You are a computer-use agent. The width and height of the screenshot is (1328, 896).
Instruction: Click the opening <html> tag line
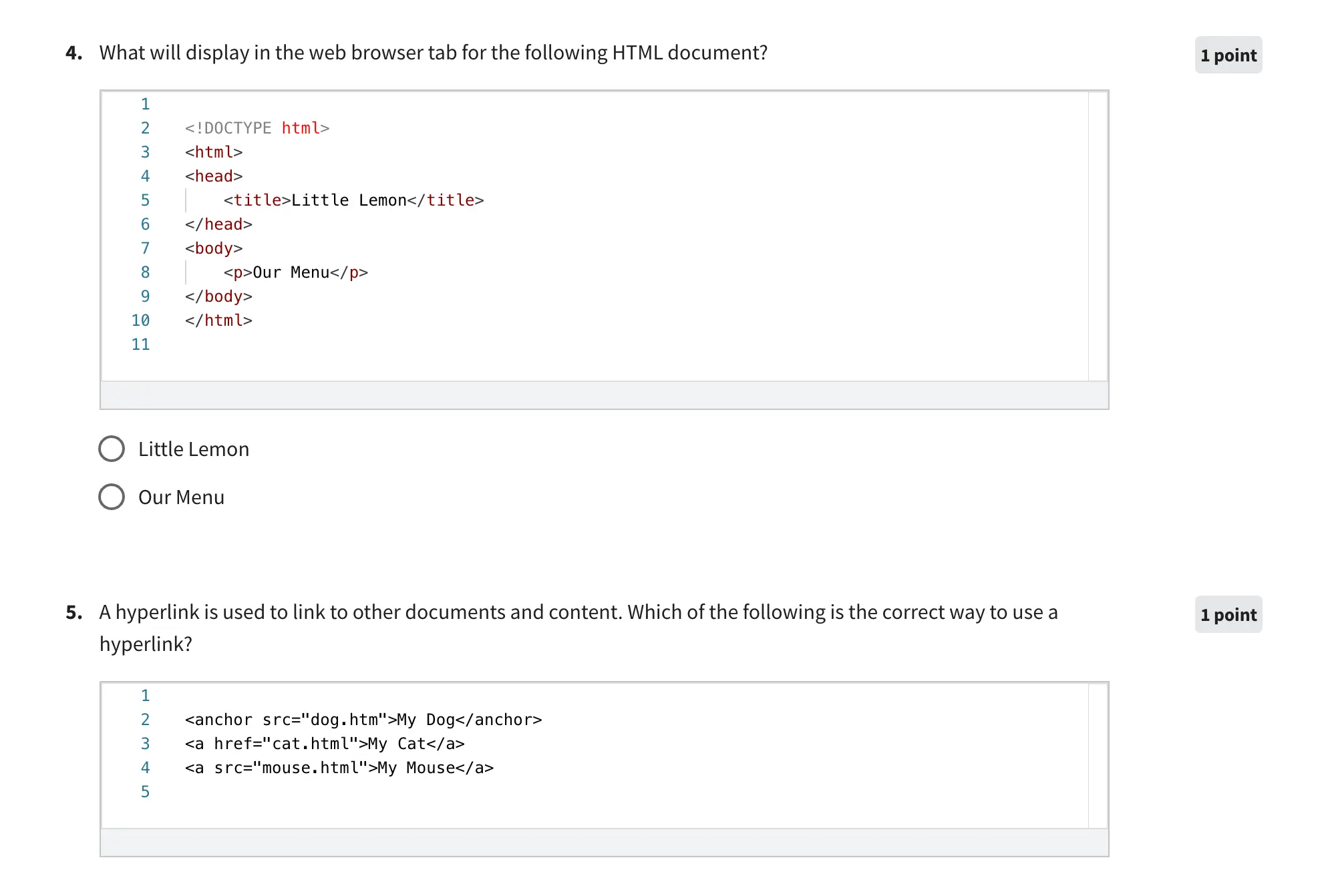point(214,152)
